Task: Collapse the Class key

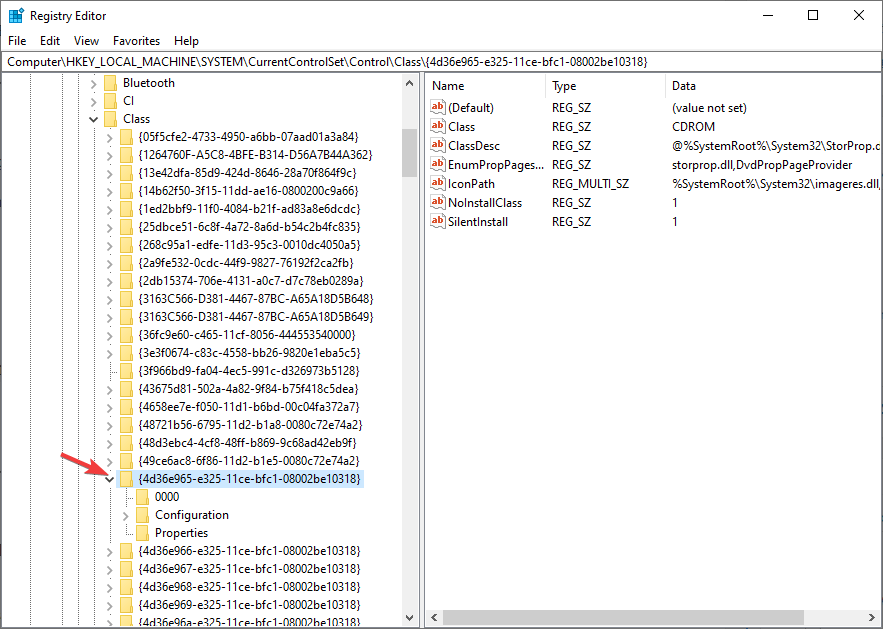Action: pyautogui.click(x=93, y=119)
